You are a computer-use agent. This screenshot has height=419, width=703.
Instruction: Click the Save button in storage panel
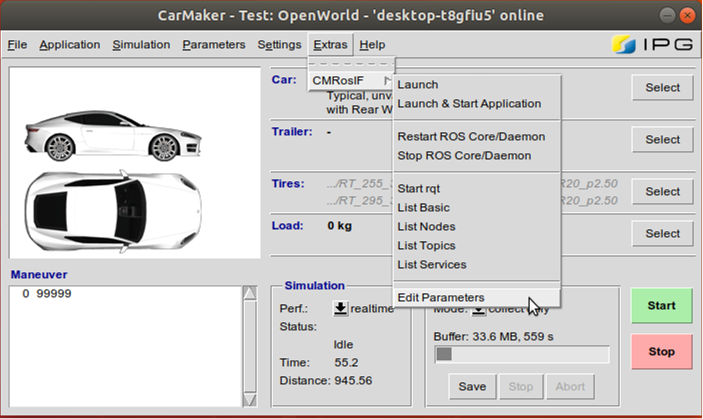point(472,386)
